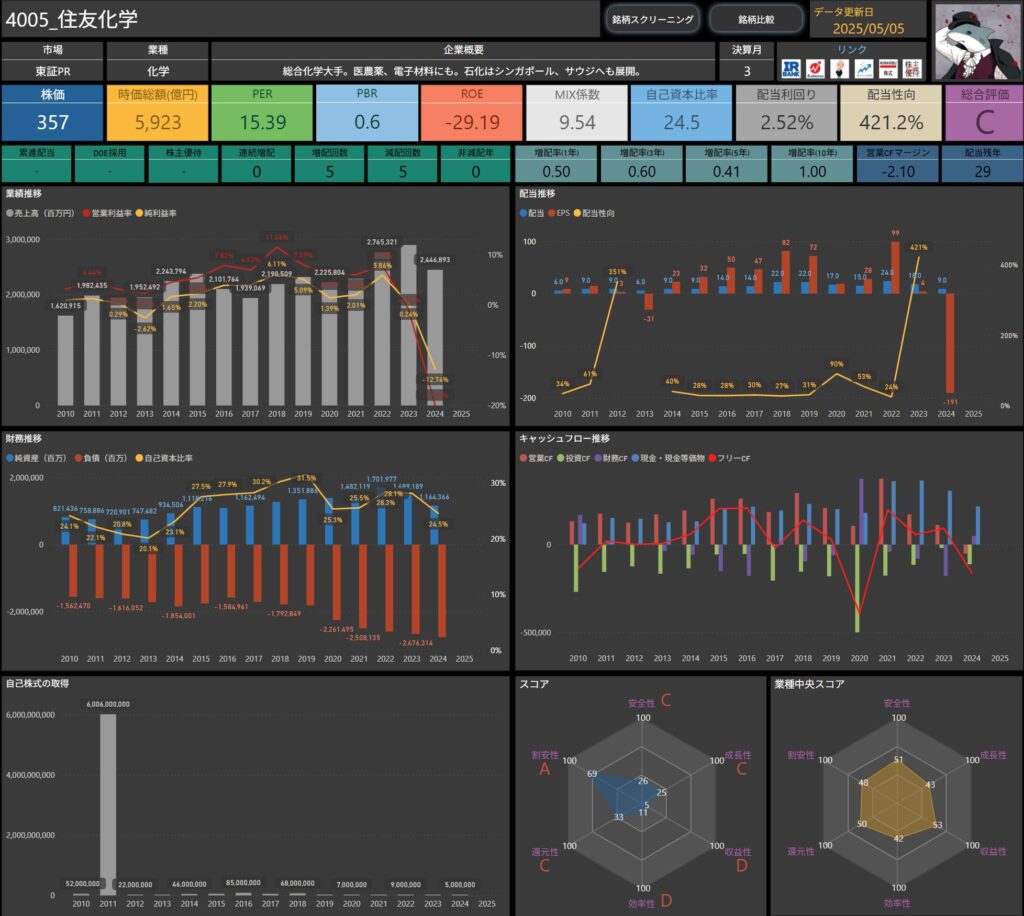Select the 2024 EPS bar labeled -191
The height and width of the screenshot is (916, 1024).
950,343
